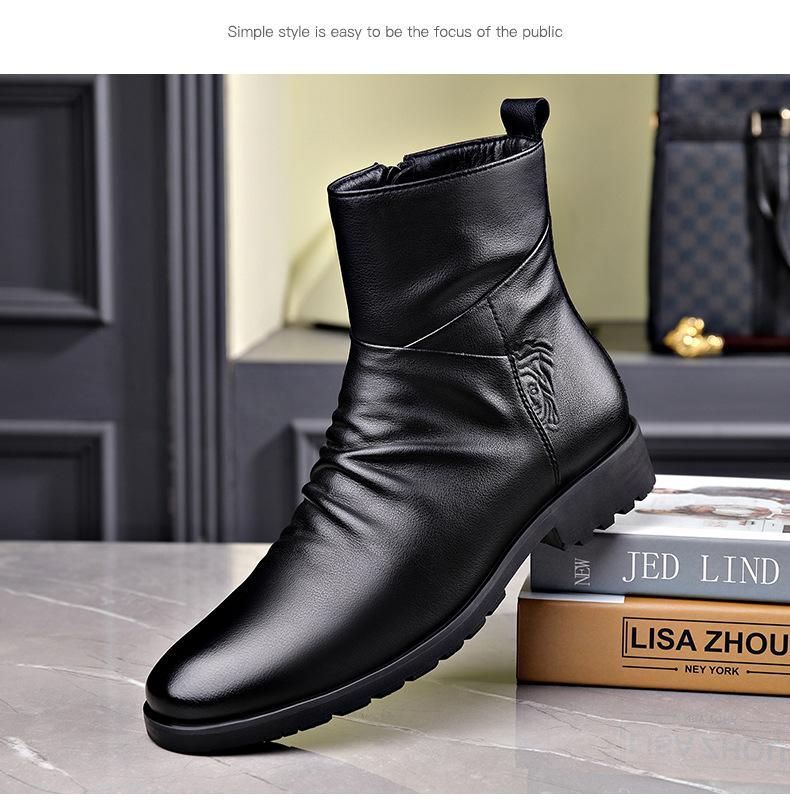Click the patterned handbag in the background

click(720, 214)
